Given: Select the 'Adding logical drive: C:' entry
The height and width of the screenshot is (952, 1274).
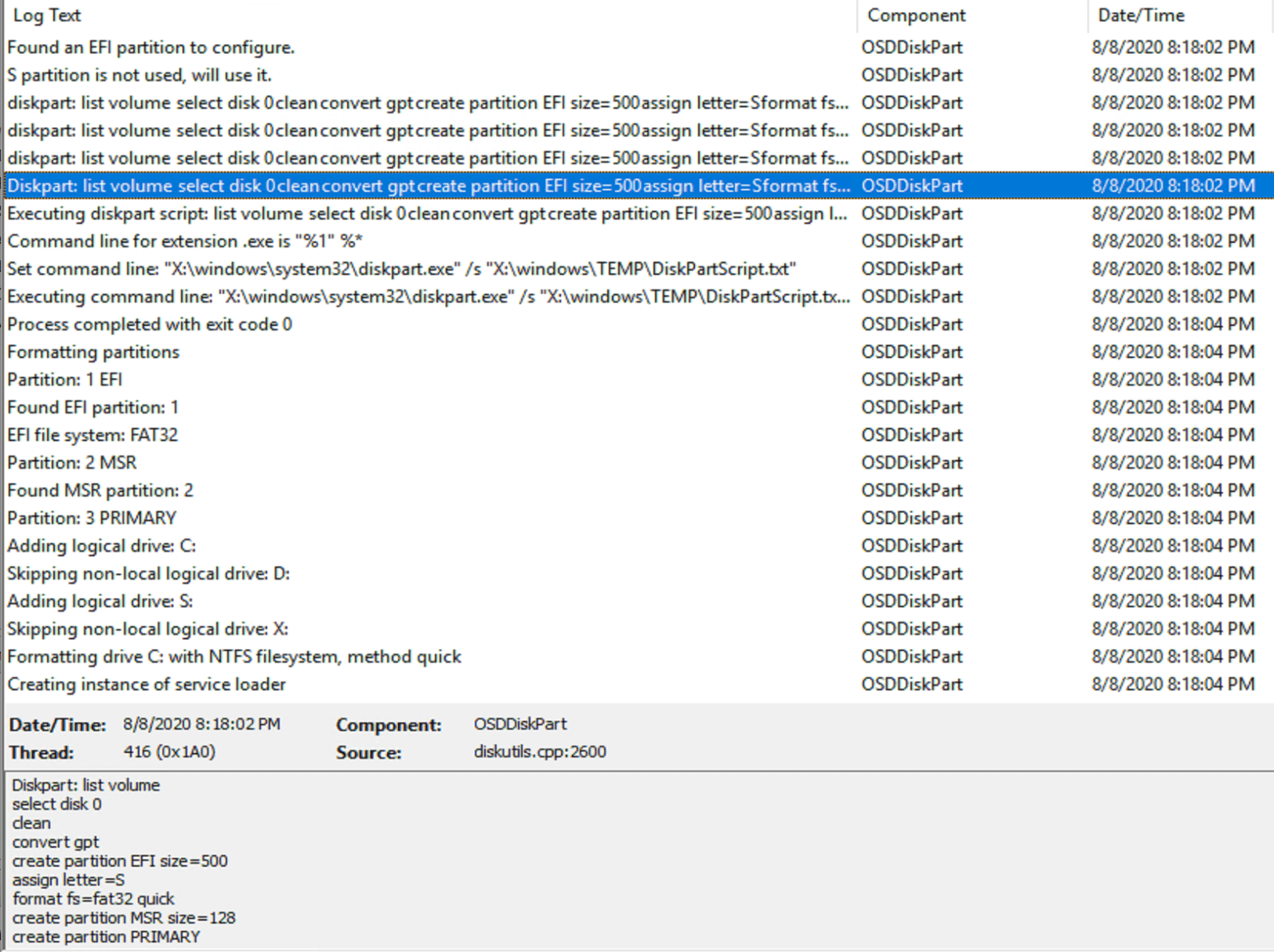Looking at the screenshot, I should 102,545.
